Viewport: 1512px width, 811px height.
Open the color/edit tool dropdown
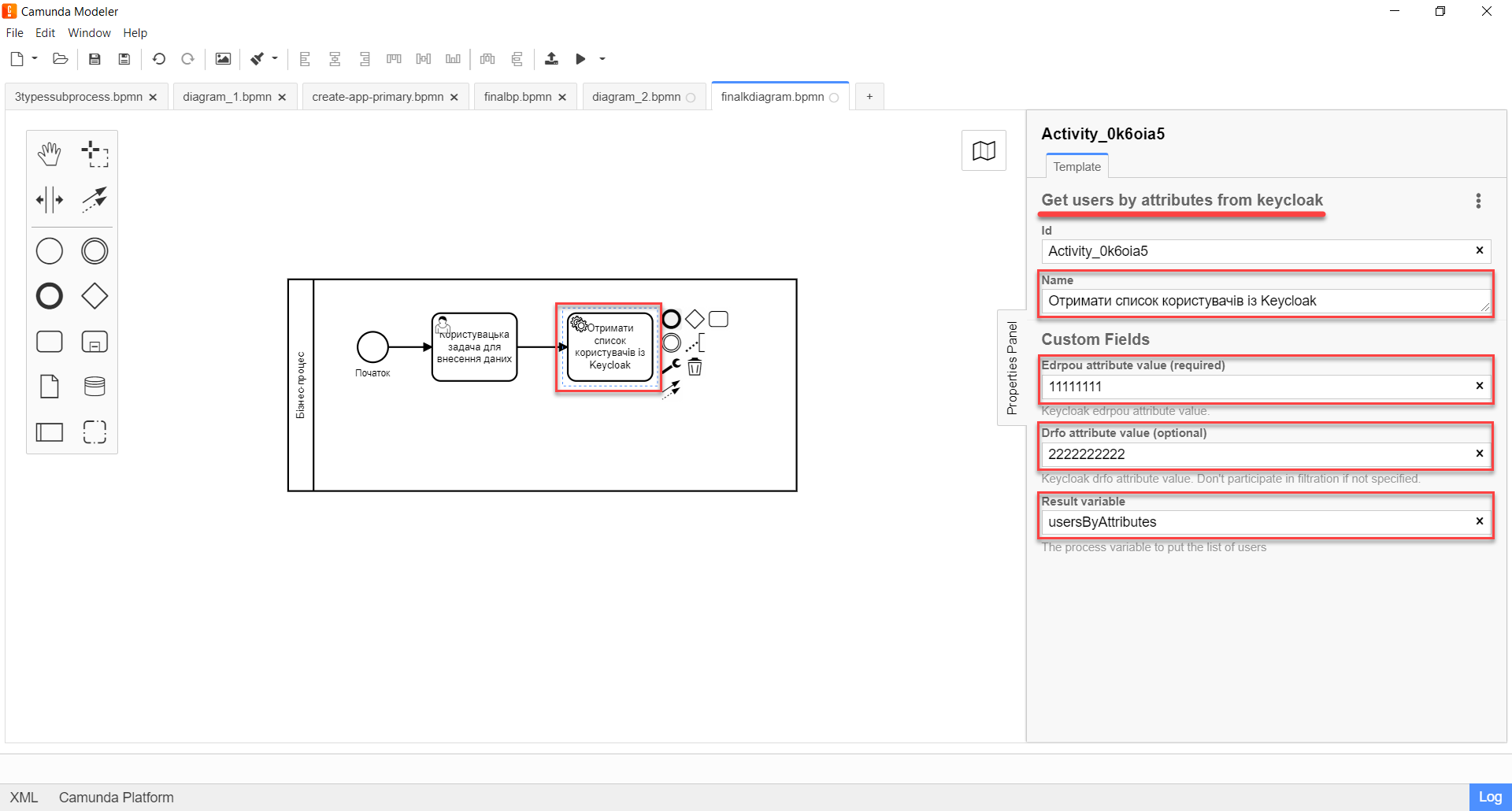coord(275,59)
